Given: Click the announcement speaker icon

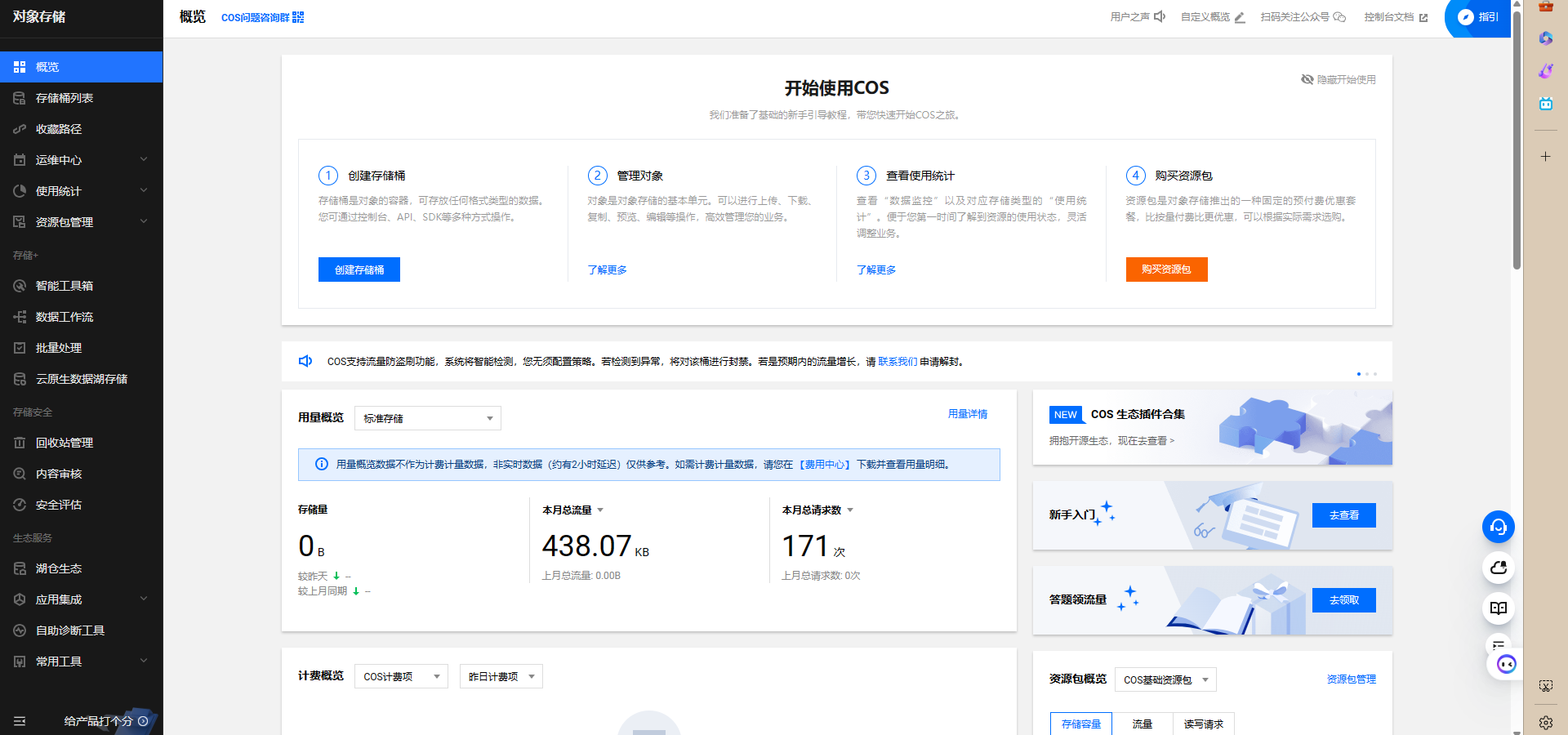Looking at the screenshot, I should coord(305,361).
